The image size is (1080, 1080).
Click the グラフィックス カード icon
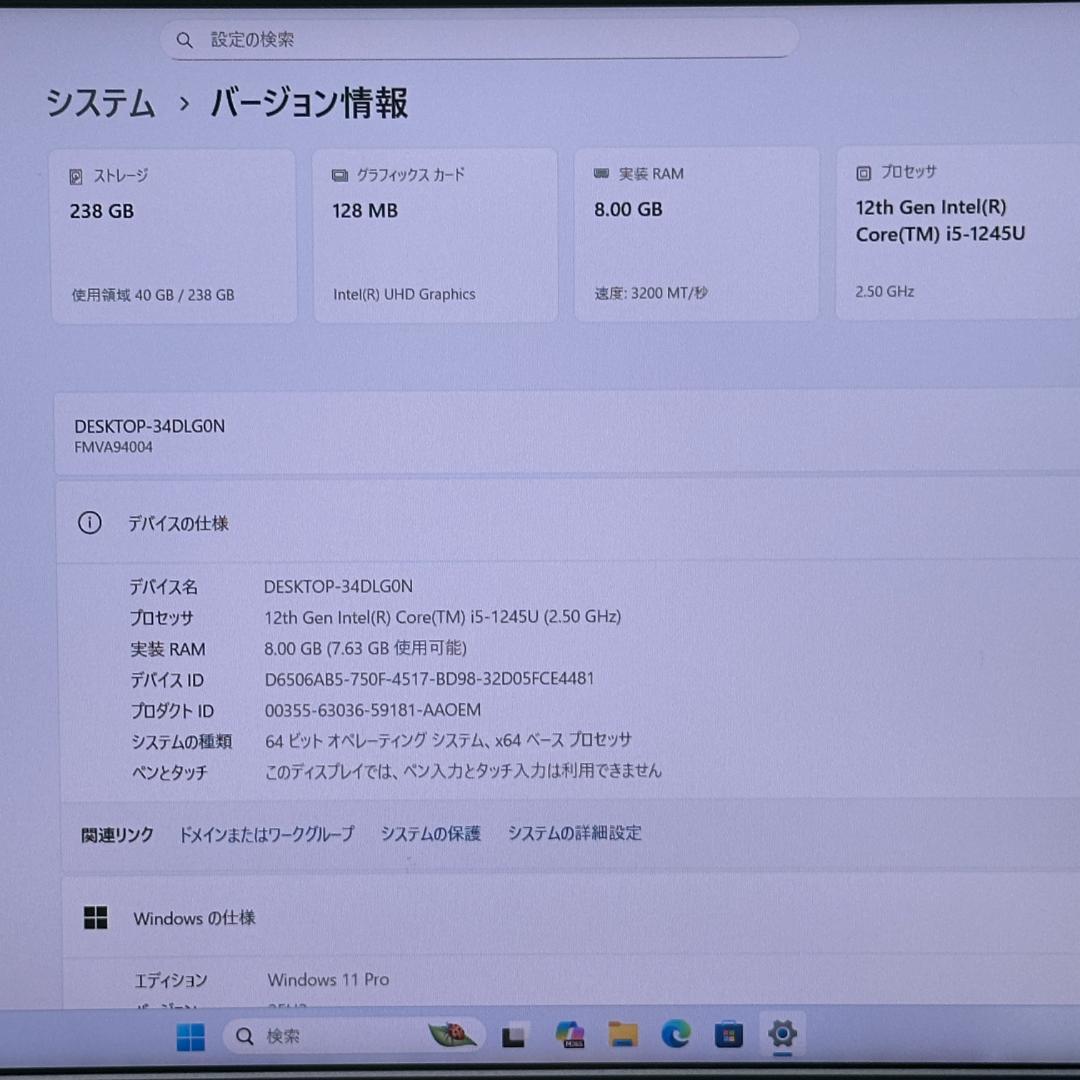339,174
